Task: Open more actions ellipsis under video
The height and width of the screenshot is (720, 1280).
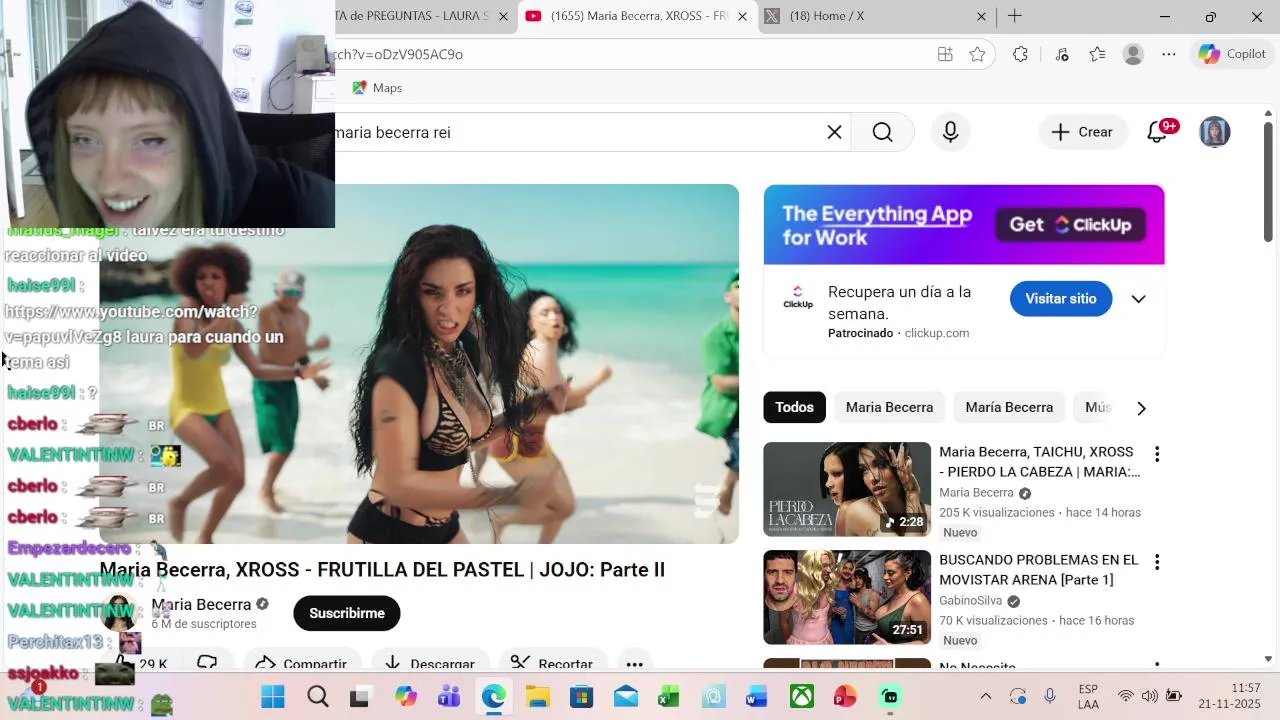Action: [634, 664]
